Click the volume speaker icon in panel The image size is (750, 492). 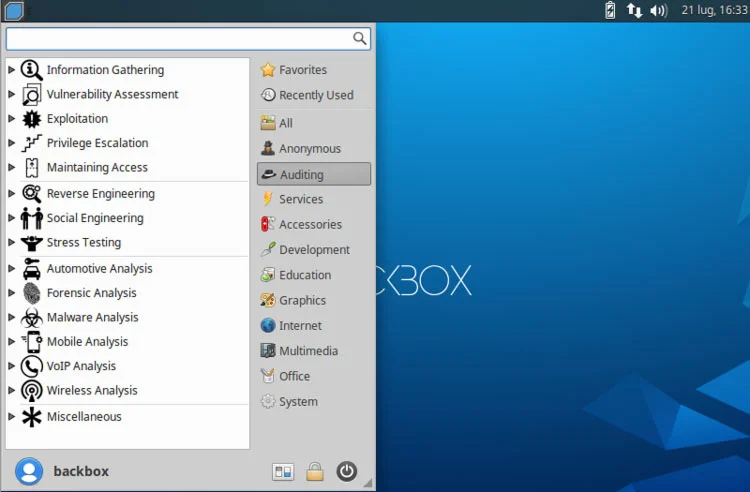659,10
